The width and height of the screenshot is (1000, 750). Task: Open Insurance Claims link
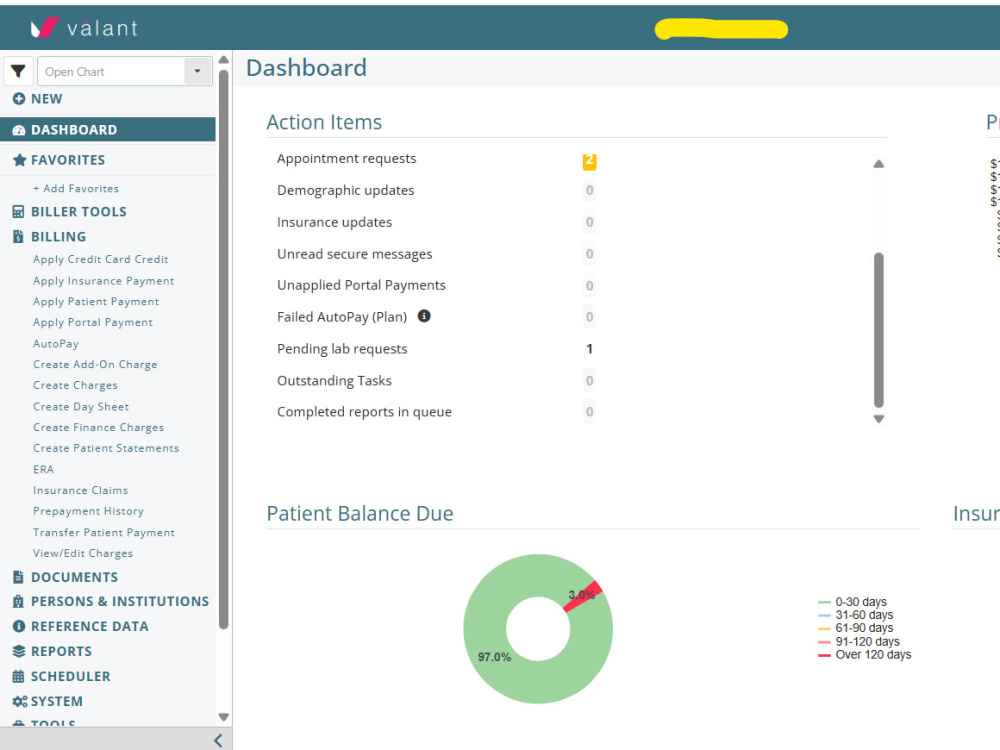pyautogui.click(x=80, y=490)
